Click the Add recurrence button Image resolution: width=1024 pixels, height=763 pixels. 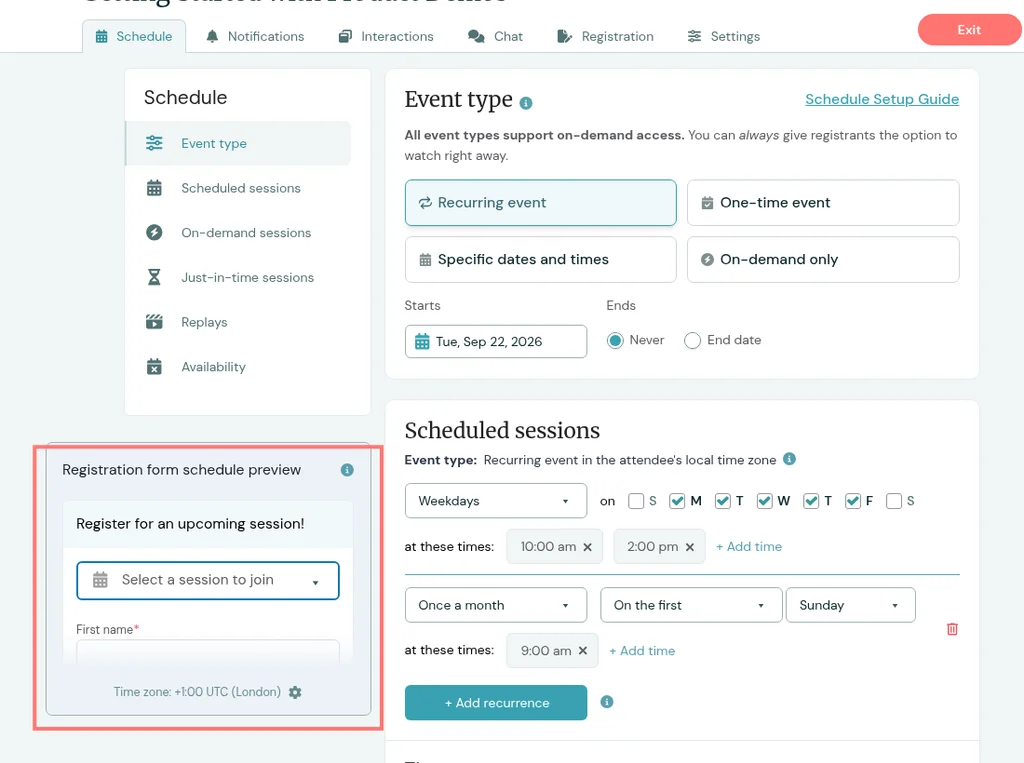pos(496,703)
